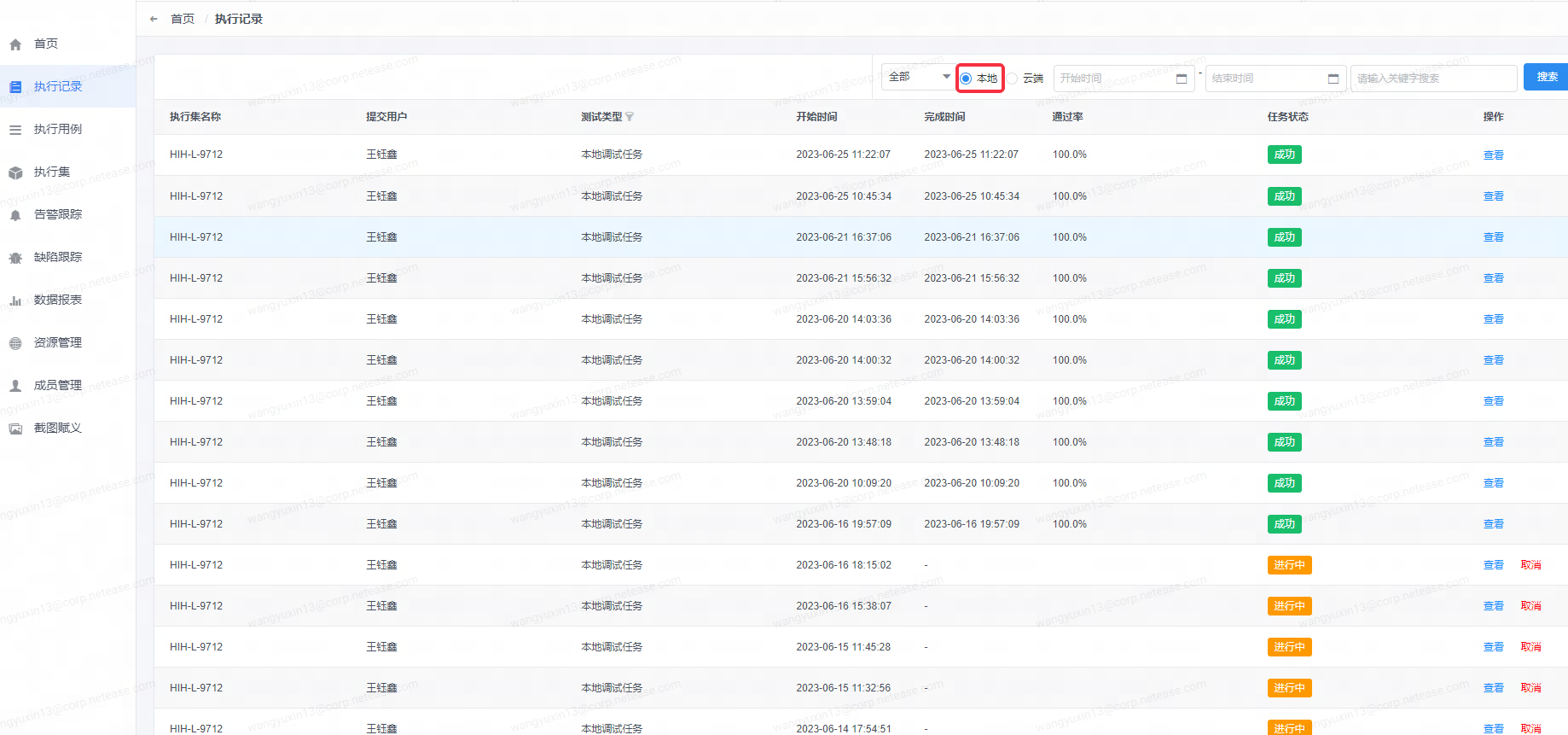The width and height of the screenshot is (1568, 735).
Task: Click the 测试类型 column header
Action: 601,117
